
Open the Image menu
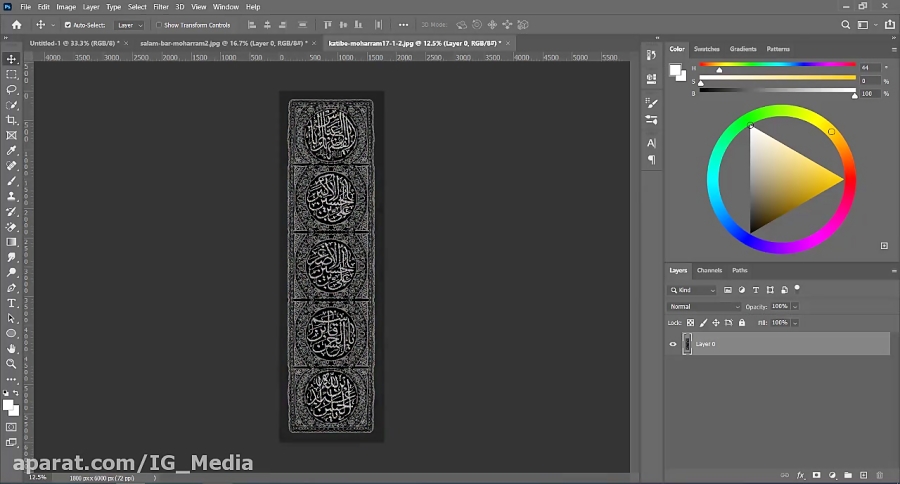coord(66,7)
